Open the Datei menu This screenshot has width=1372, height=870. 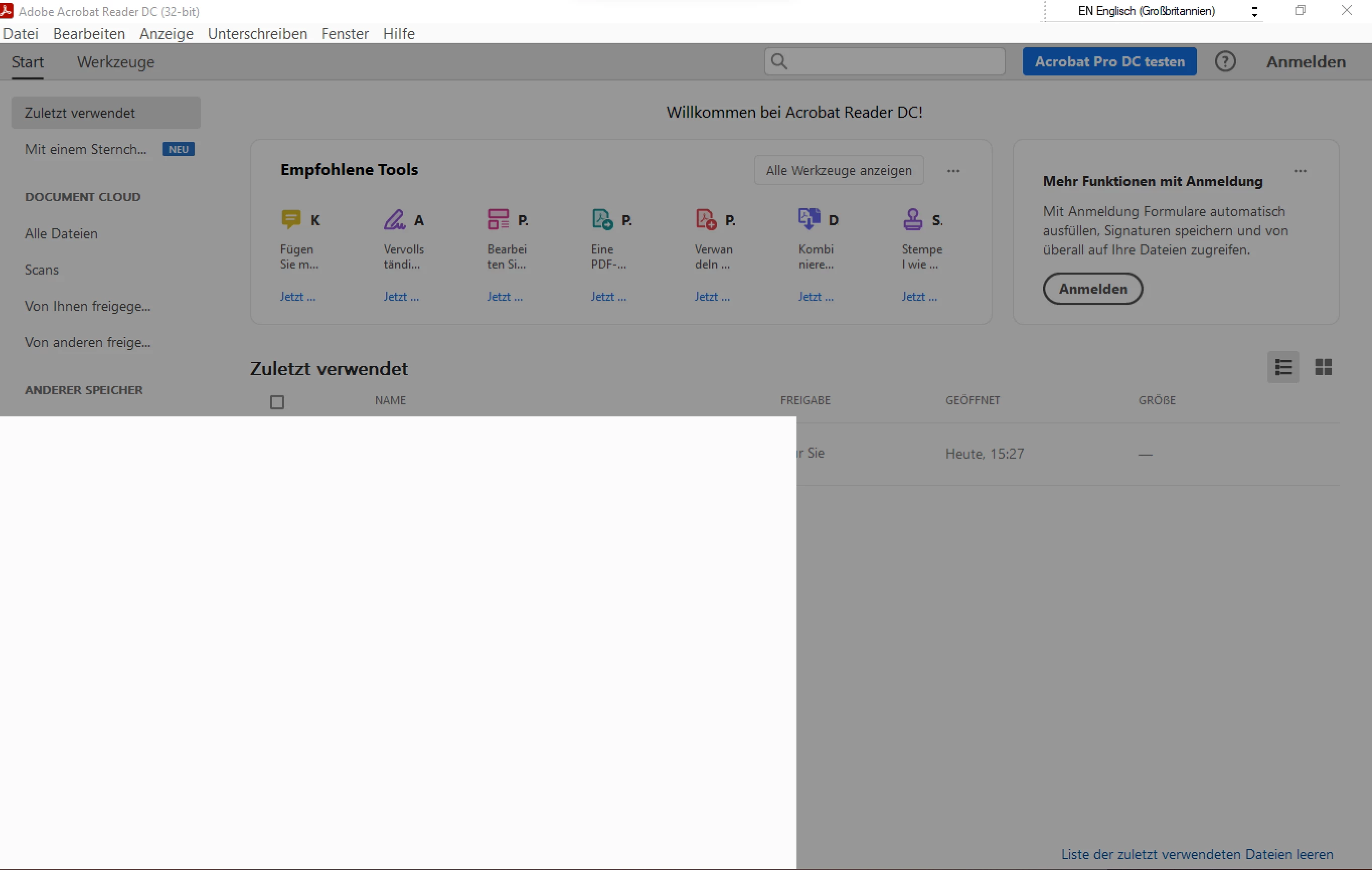tap(21, 34)
